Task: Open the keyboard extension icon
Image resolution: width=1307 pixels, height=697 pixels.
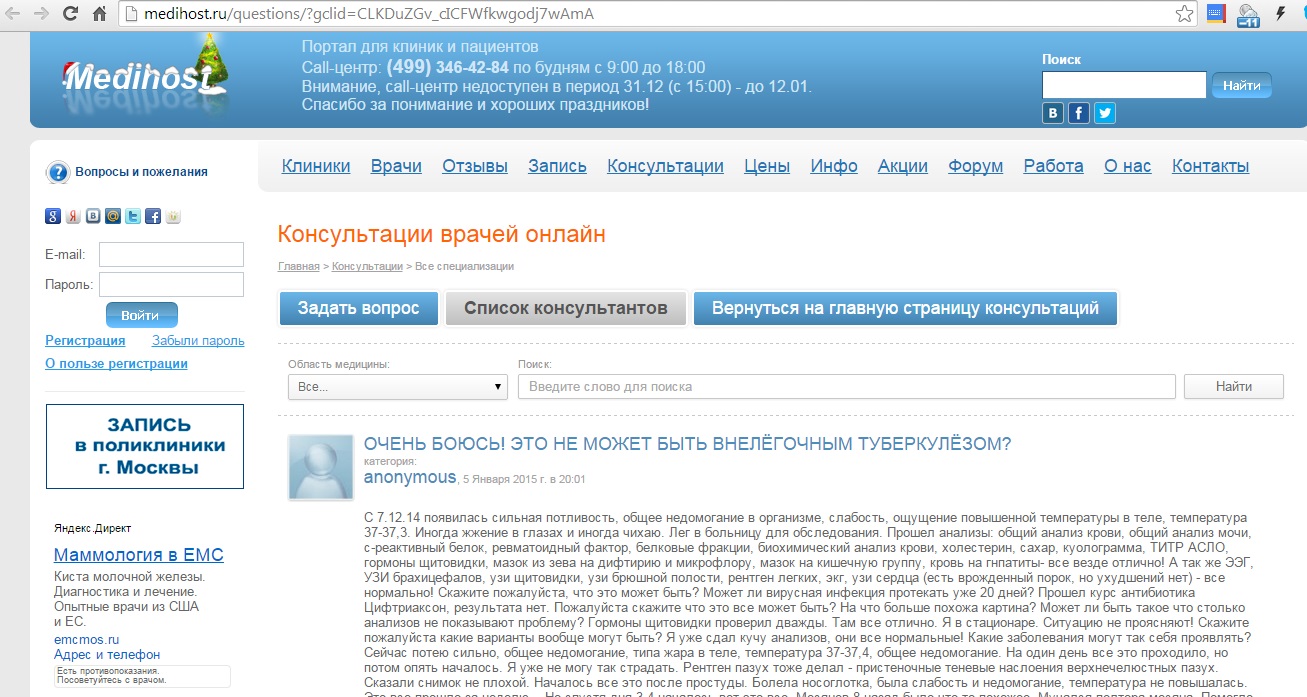Action: click(x=1216, y=14)
